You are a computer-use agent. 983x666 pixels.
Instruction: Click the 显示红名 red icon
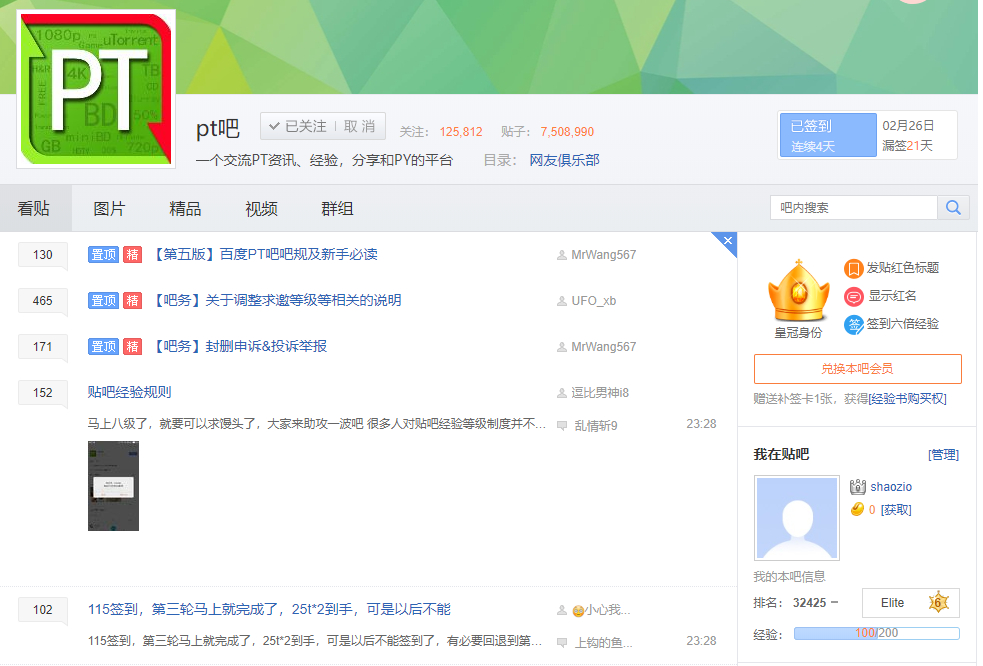(x=853, y=297)
